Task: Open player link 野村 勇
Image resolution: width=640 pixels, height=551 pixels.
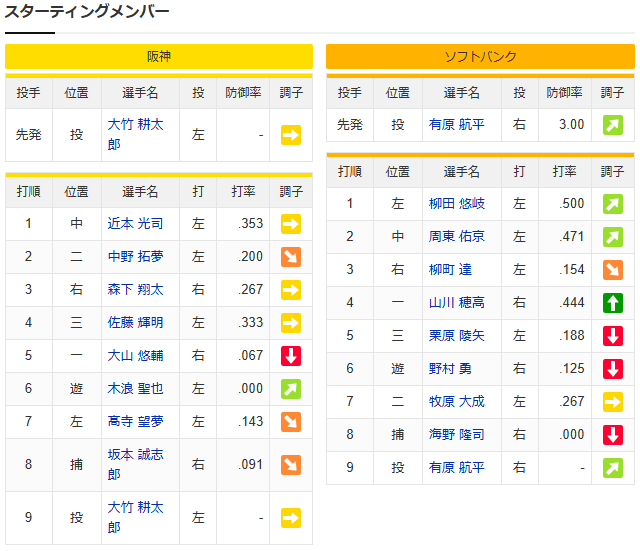Action: pyautogui.click(x=450, y=369)
